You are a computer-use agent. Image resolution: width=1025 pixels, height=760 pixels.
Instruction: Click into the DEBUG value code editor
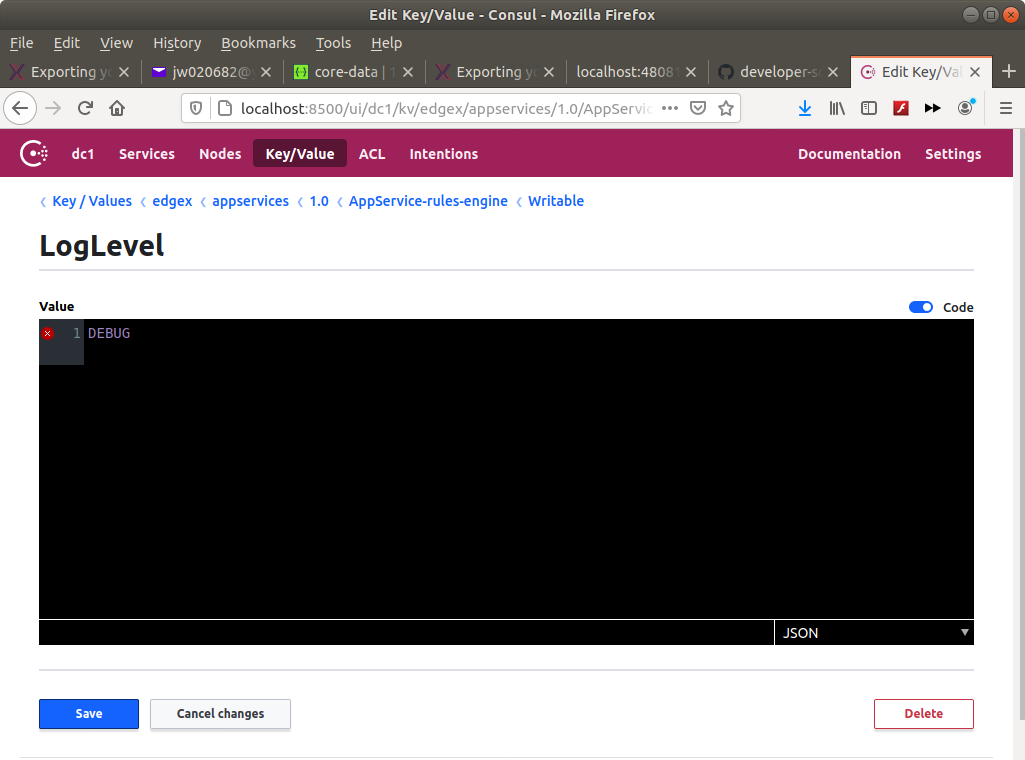(x=507, y=469)
